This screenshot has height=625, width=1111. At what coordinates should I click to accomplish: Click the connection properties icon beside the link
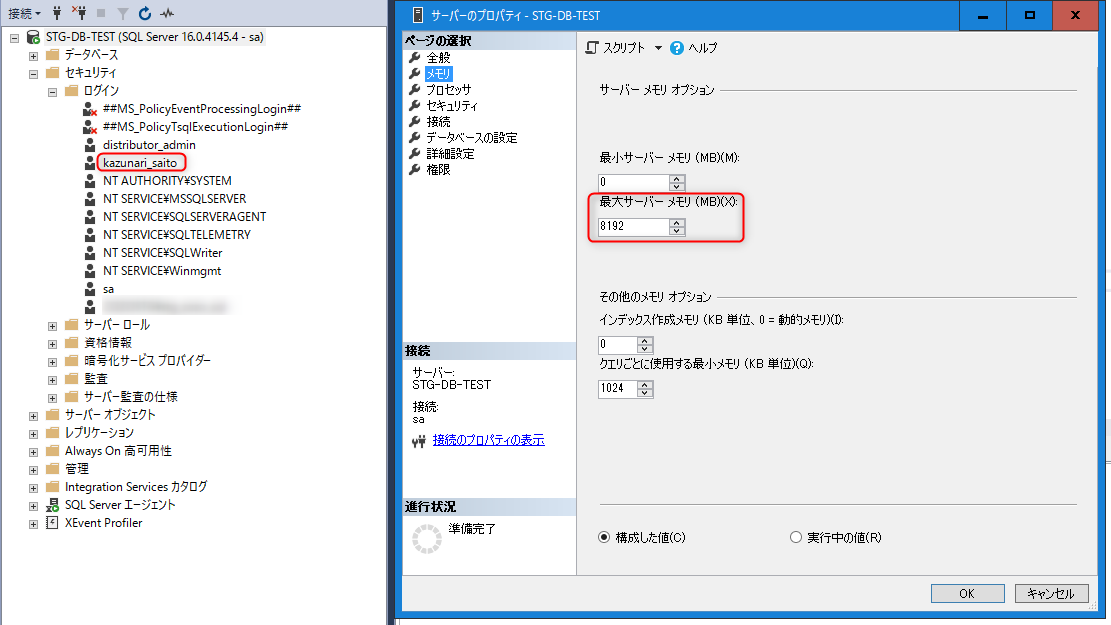419,441
